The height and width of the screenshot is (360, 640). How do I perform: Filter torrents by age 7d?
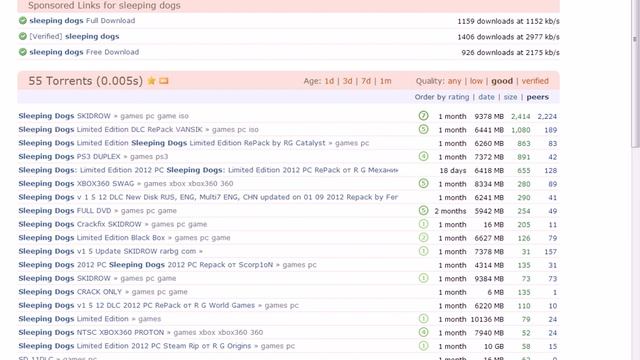point(366,81)
